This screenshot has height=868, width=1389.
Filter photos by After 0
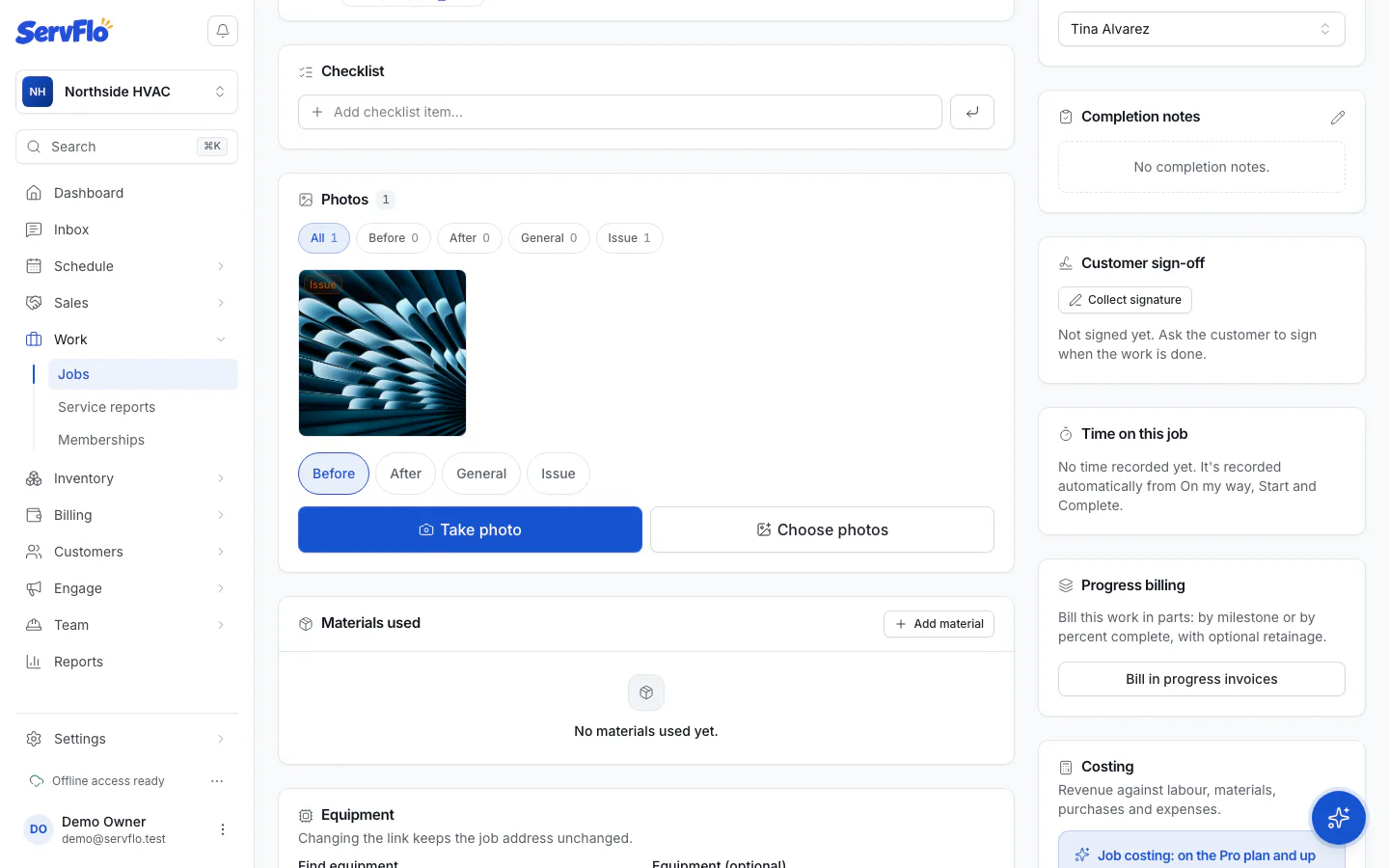pos(470,238)
